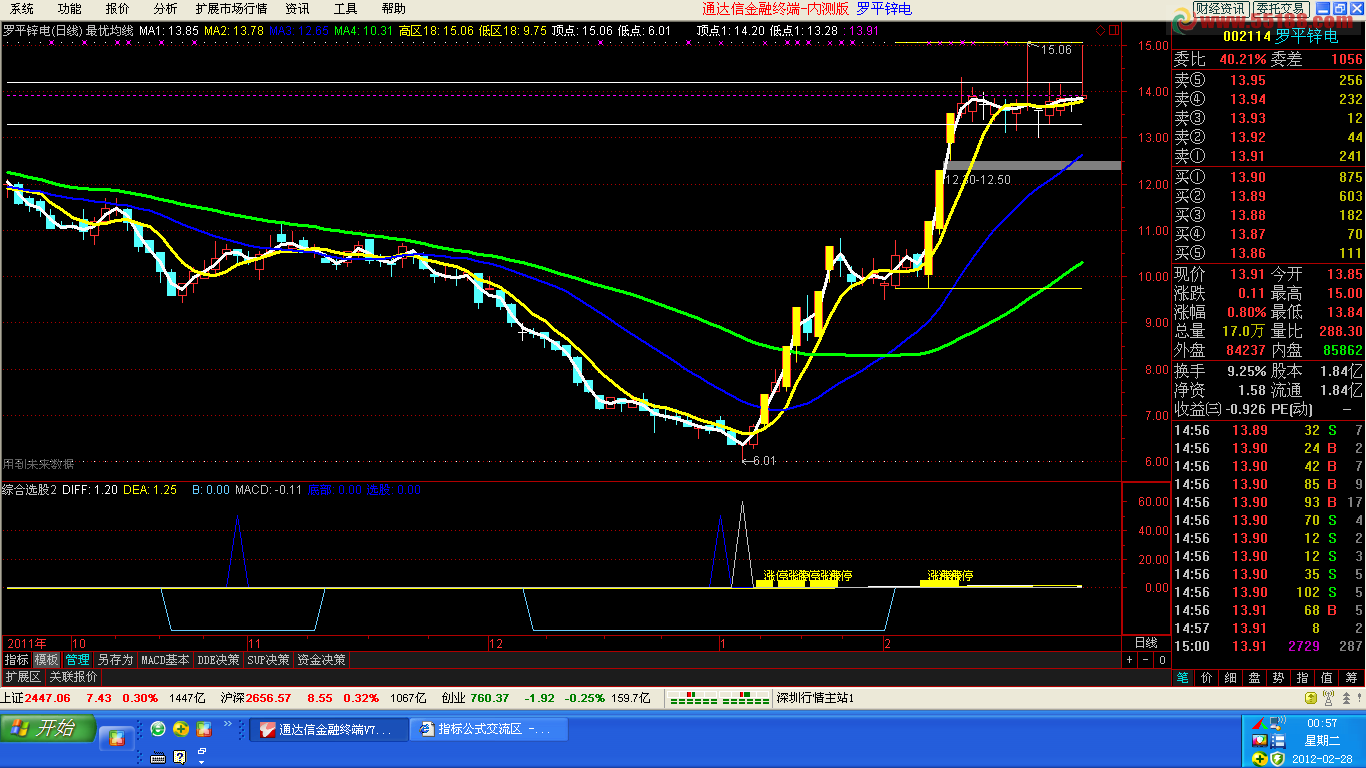Click the 0 reset button under the chart

pyautogui.click(x=1162, y=660)
